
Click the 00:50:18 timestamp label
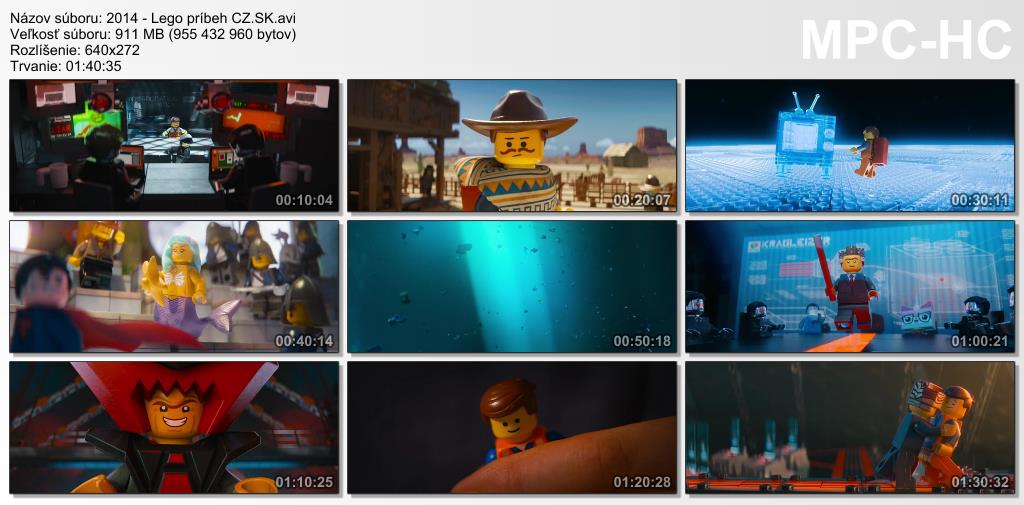tap(642, 341)
